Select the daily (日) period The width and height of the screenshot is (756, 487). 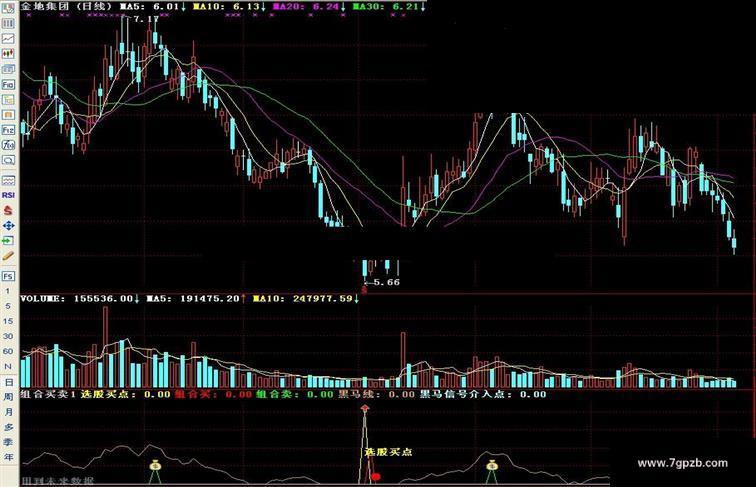point(8,382)
